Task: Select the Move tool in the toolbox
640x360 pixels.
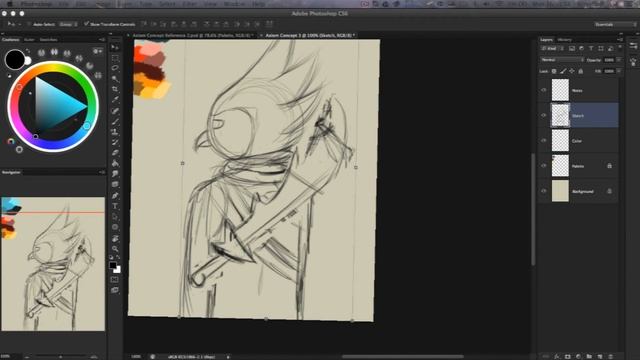Action: coord(115,48)
